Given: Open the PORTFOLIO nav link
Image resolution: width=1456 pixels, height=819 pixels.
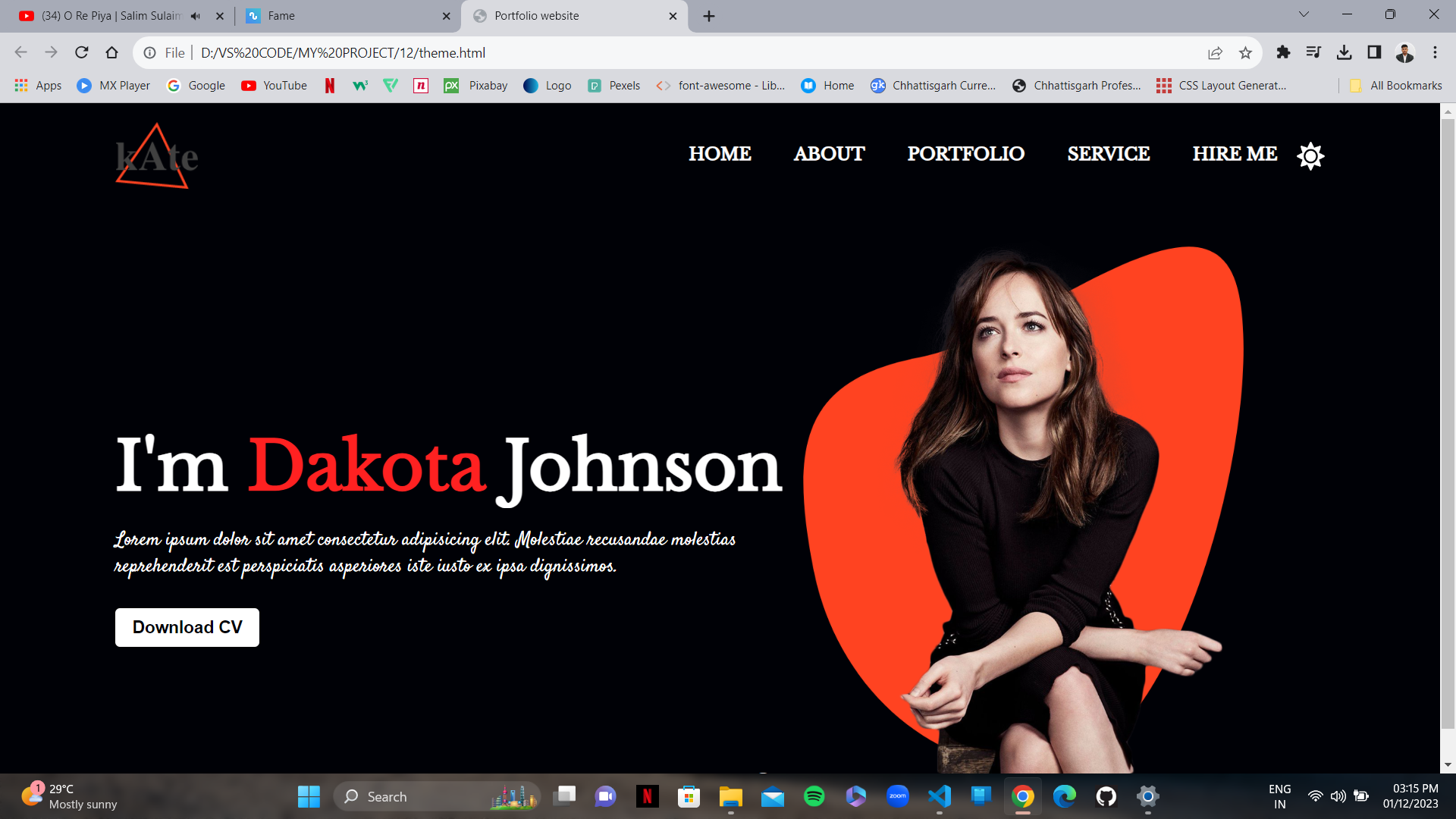Looking at the screenshot, I should pos(965,154).
